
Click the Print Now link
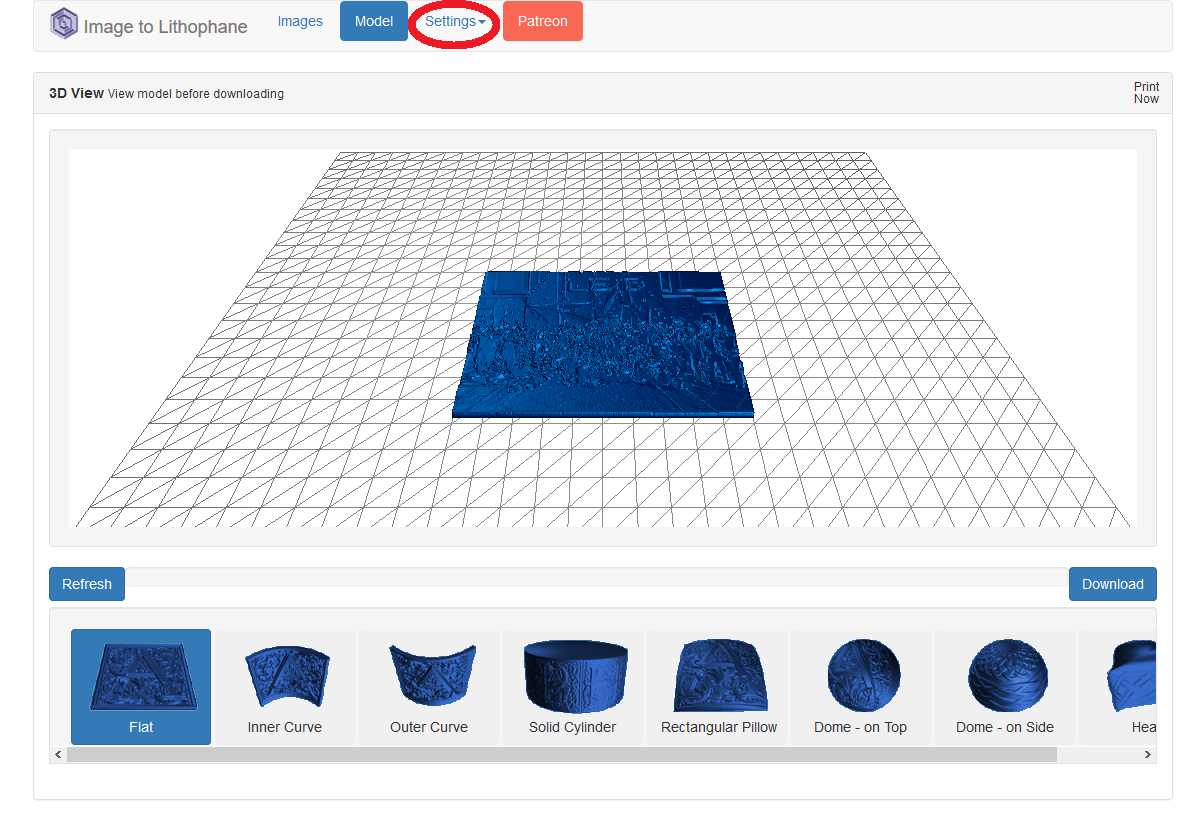pos(1146,92)
